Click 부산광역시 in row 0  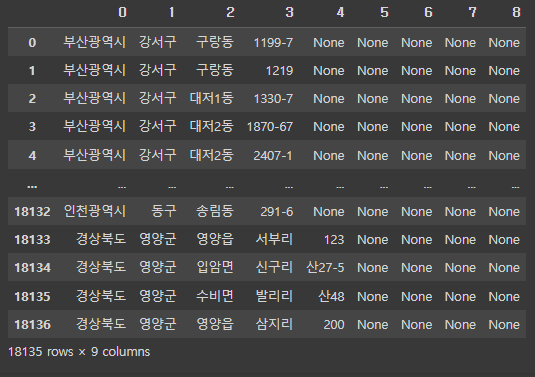[95, 42]
